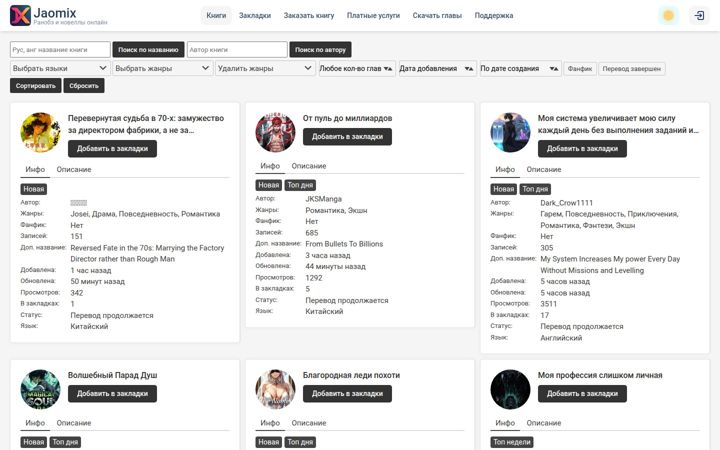This screenshot has height=450, width=720.
Task: Expand the Выбрать языки dropdown
Action: click(x=60, y=68)
